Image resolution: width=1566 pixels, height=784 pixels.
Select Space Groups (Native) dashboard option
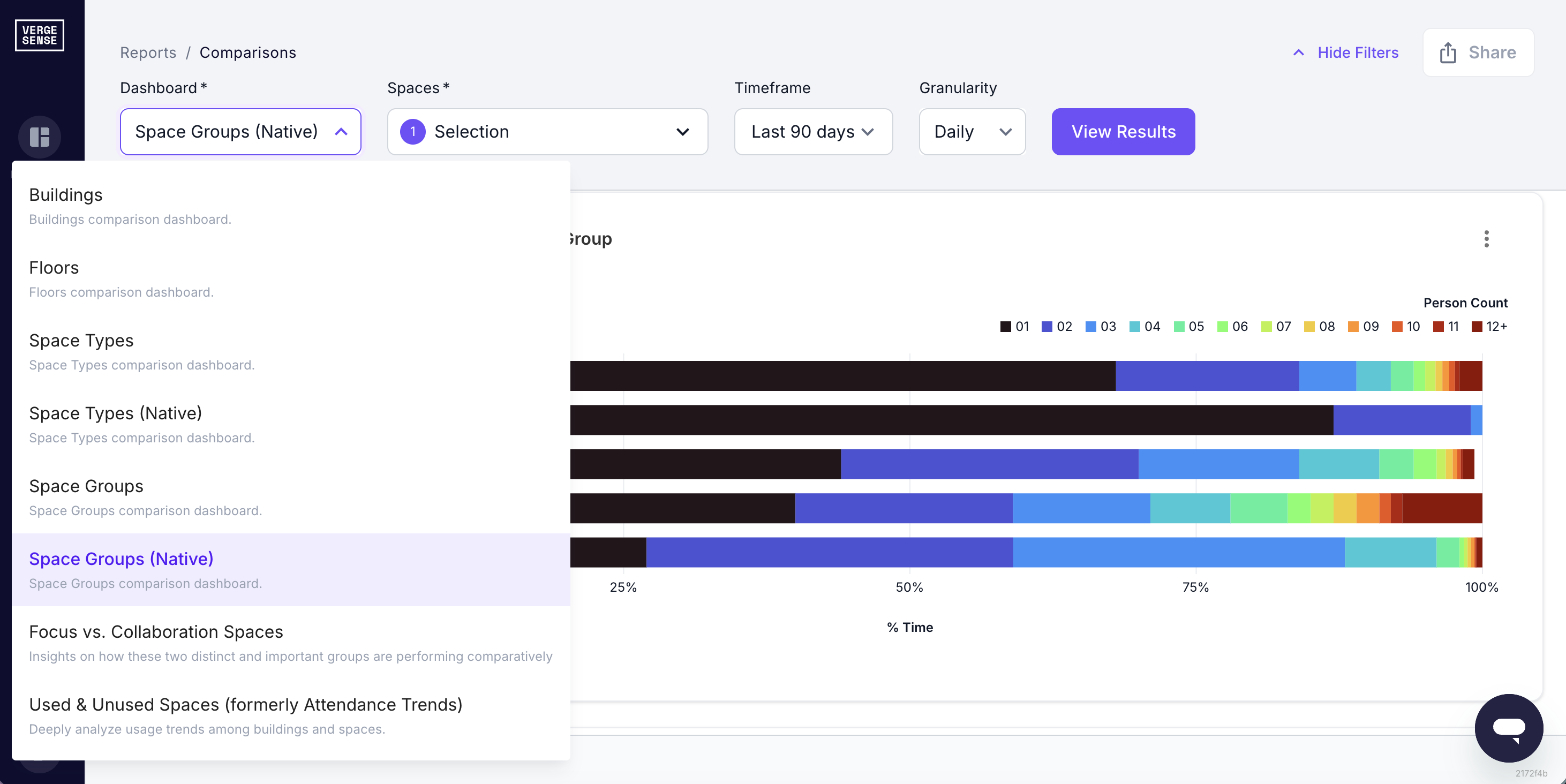point(291,570)
